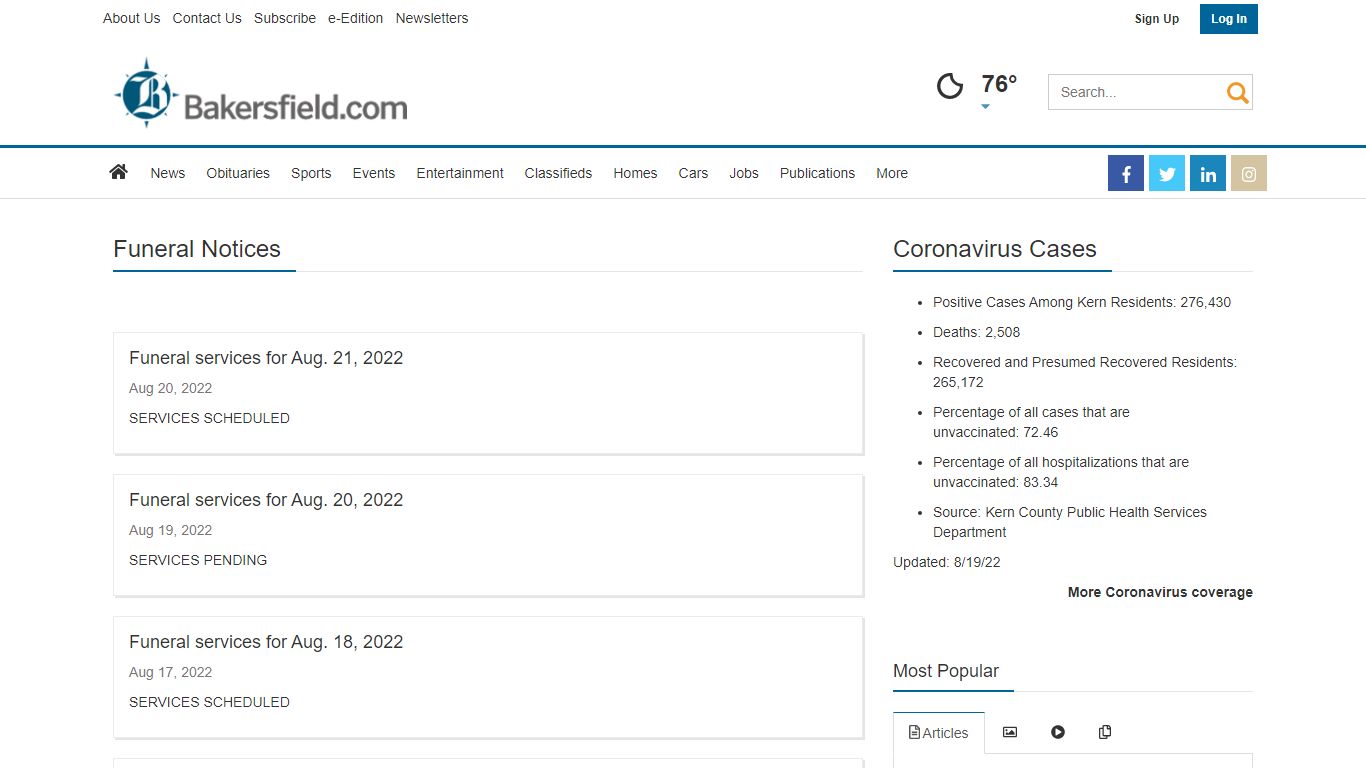Go to the home page icon
Image resolution: width=1366 pixels, height=768 pixels.
[118, 172]
